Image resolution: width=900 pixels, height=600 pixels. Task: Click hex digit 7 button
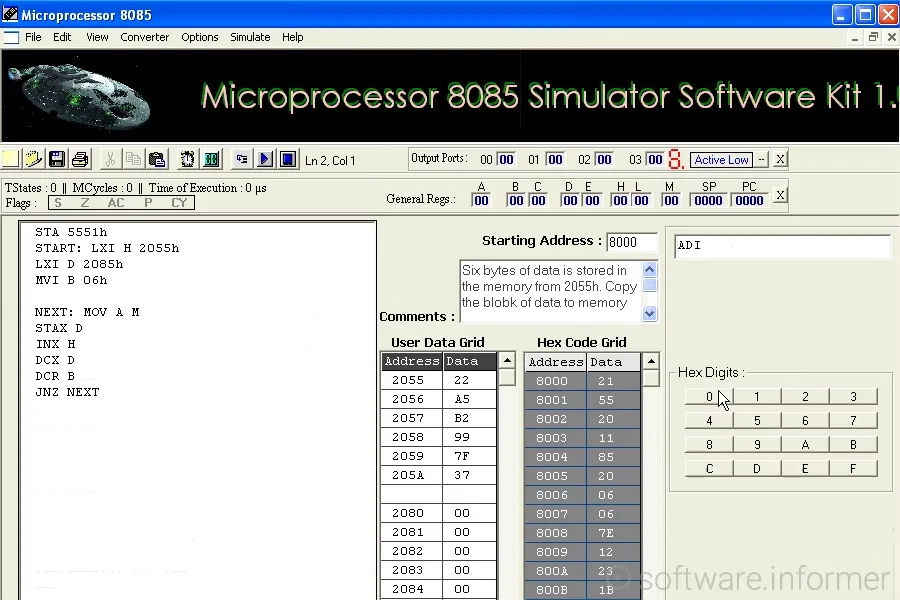(853, 420)
